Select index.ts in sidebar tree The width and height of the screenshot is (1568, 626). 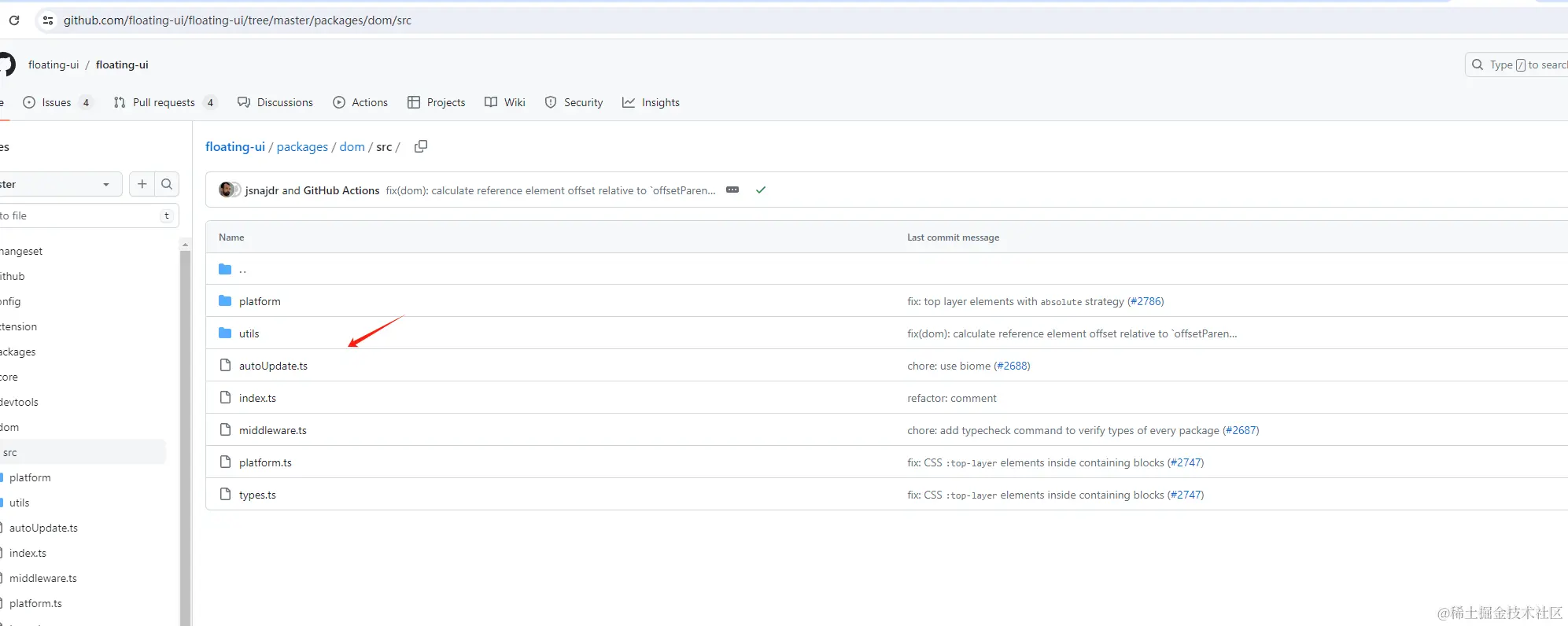pos(28,553)
